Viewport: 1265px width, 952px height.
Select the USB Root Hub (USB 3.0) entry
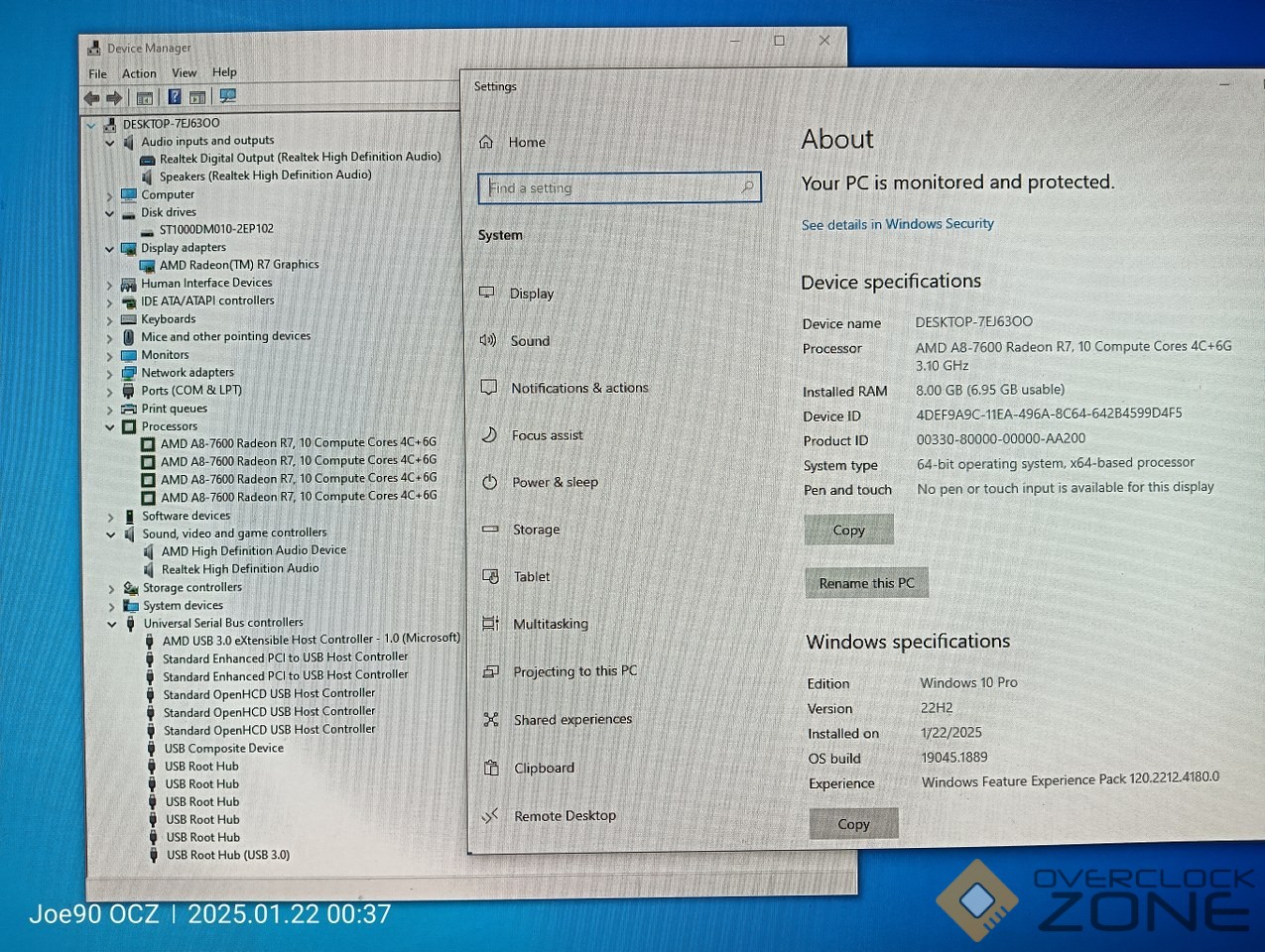tap(218, 855)
